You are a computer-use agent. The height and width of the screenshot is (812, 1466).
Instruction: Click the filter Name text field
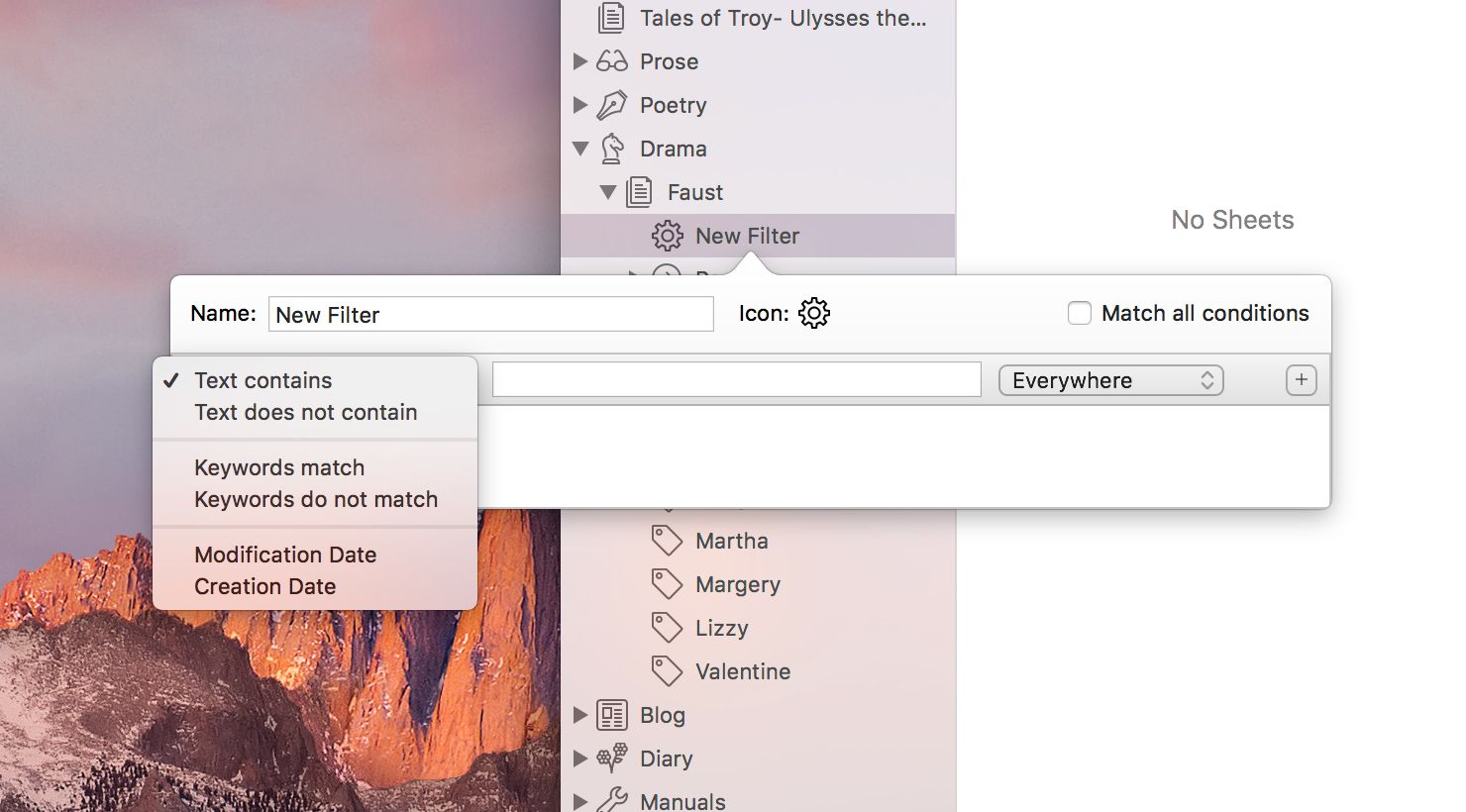[x=490, y=315]
